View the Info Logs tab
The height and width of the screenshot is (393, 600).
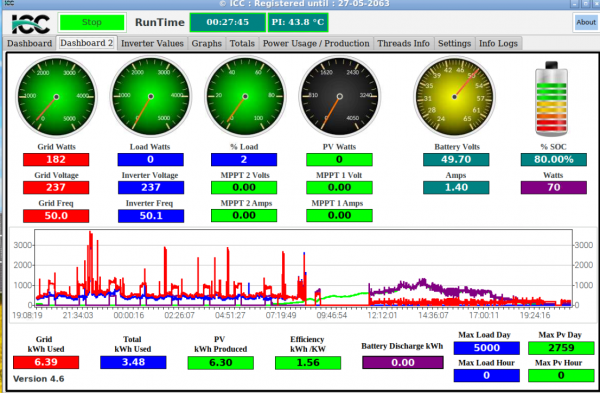[498, 43]
